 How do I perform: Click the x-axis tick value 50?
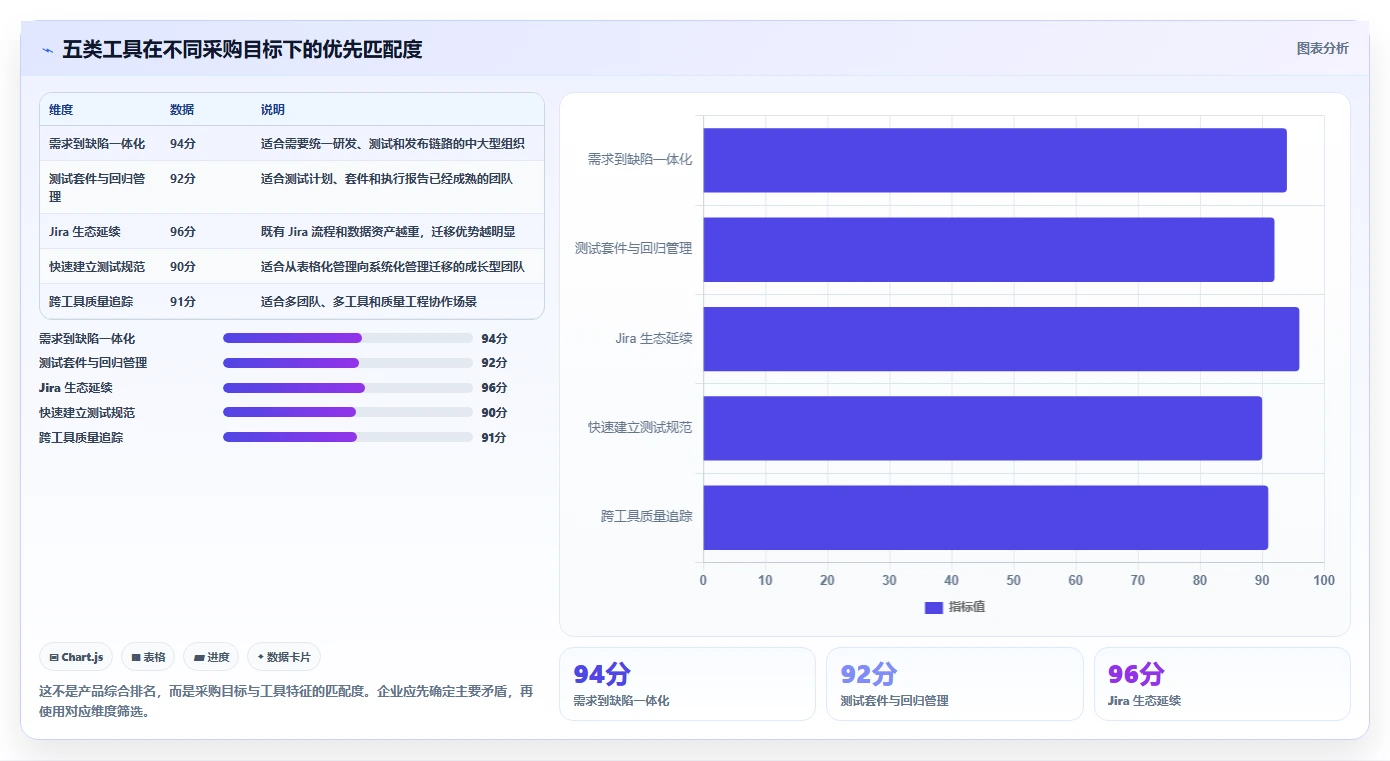click(x=1013, y=581)
